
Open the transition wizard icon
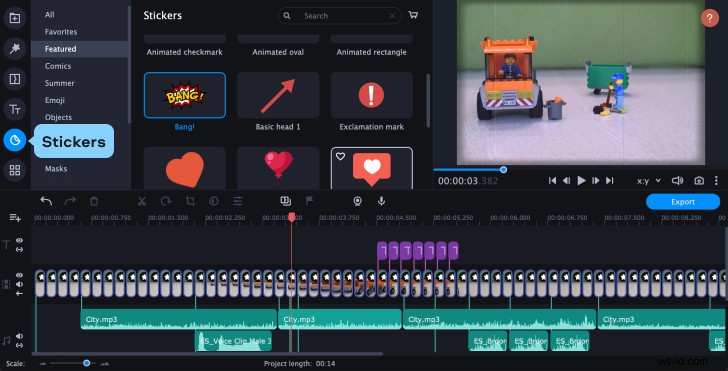click(286, 201)
